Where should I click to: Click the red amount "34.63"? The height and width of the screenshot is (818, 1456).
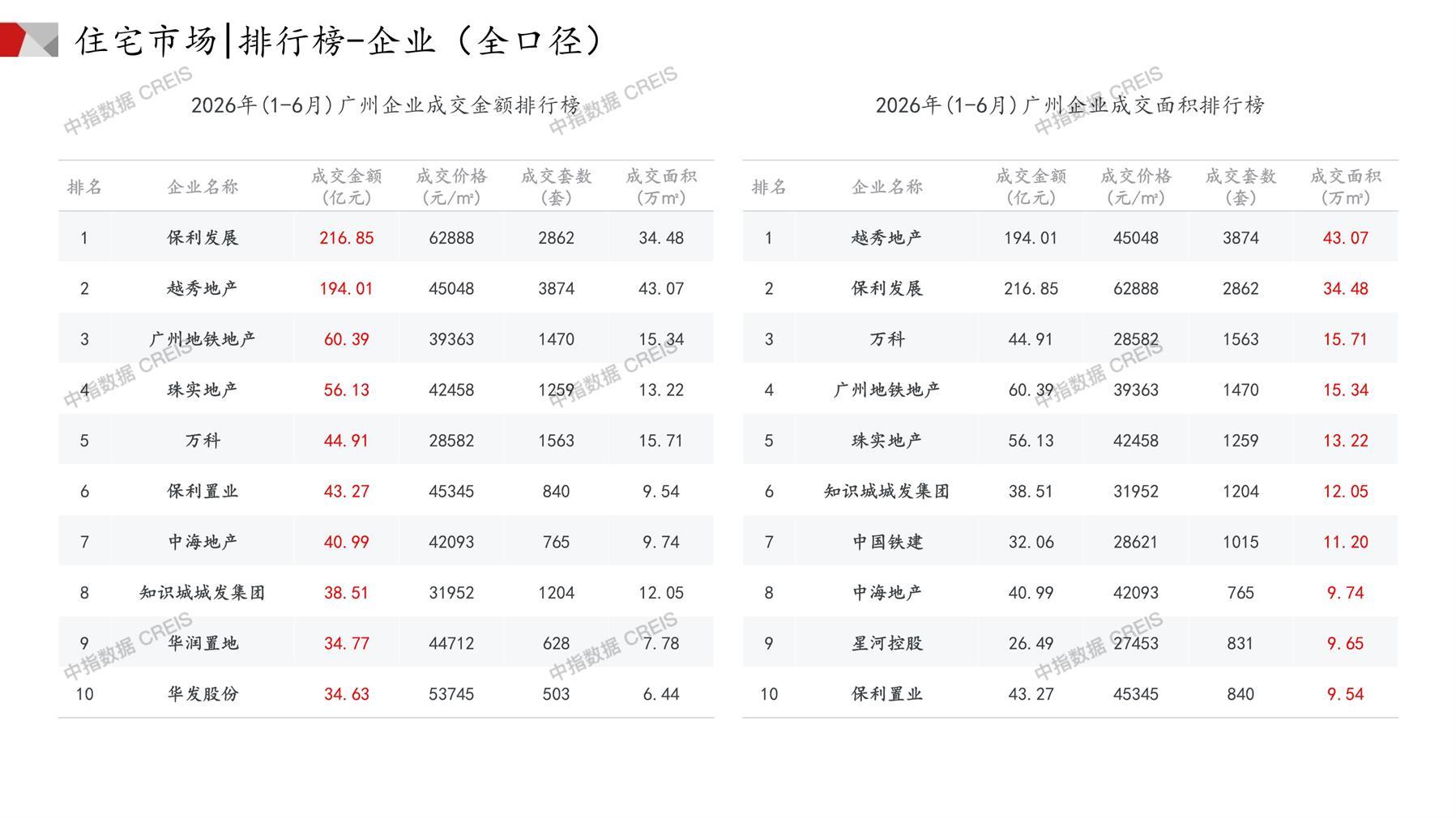[346, 694]
